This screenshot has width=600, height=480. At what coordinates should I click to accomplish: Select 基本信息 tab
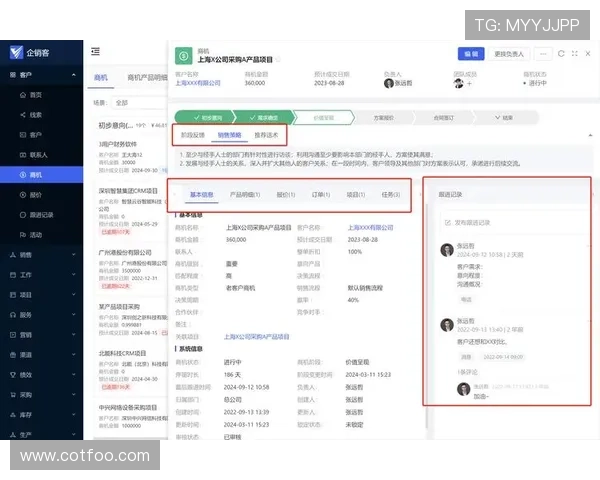click(202, 194)
